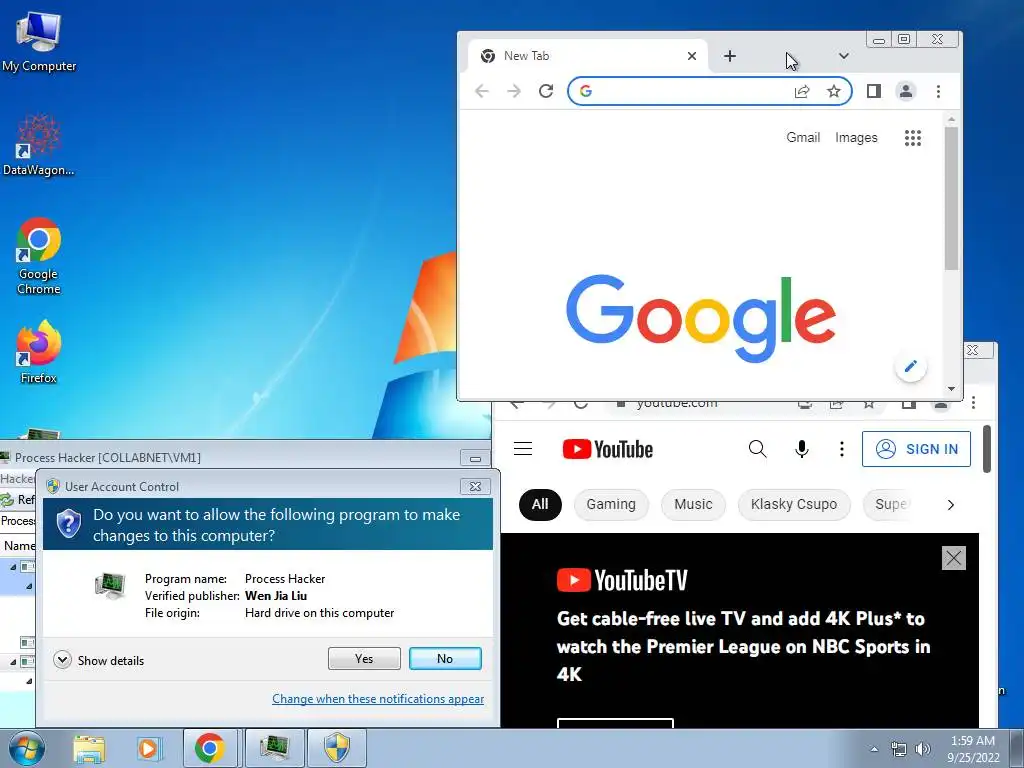This screenshot has height=768, width=1024.
Task: Open the Chrome profile avatar in New Tab window
Action: [906, 91]
